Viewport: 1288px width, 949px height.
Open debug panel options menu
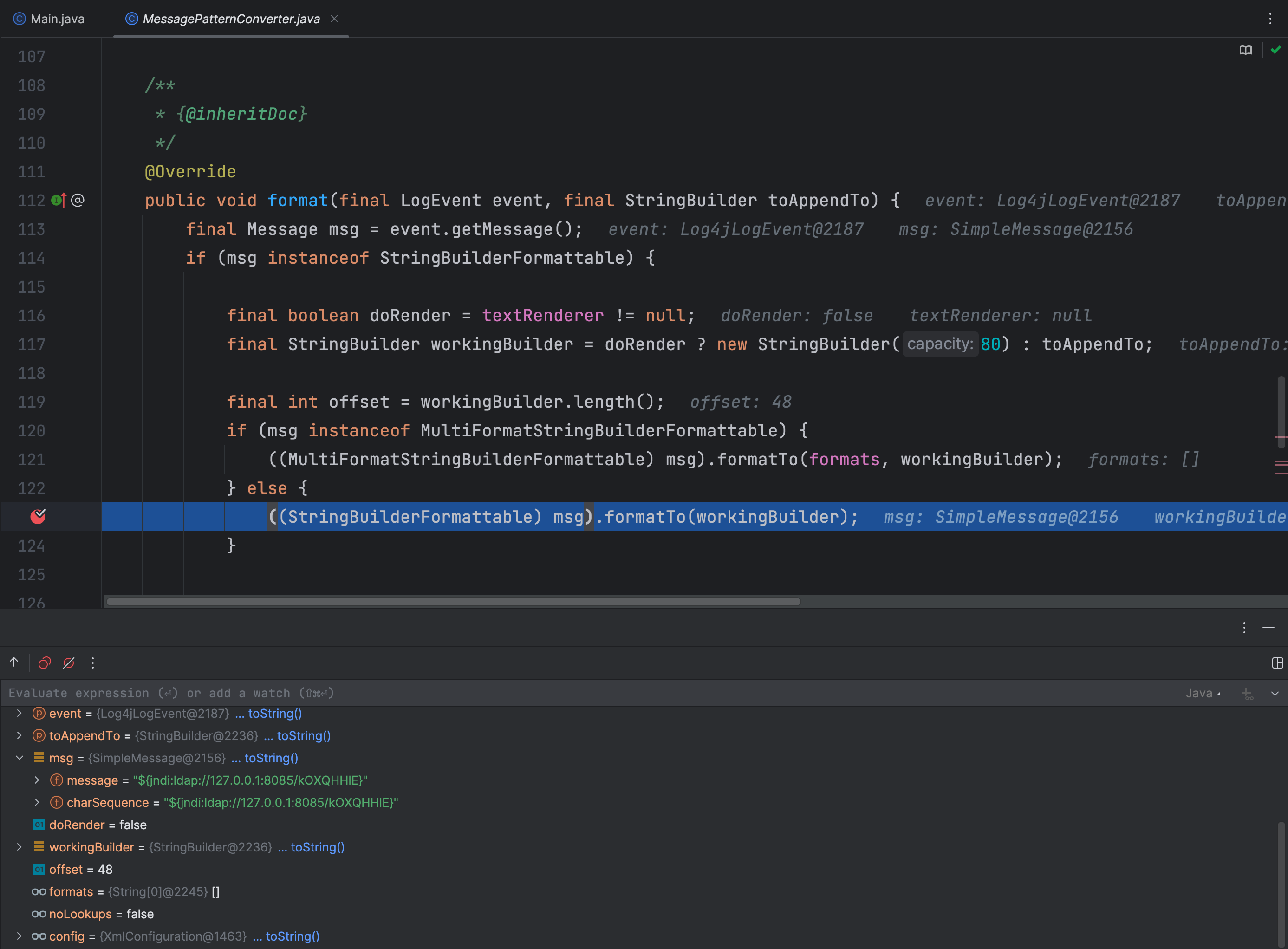coord(1244,628)
